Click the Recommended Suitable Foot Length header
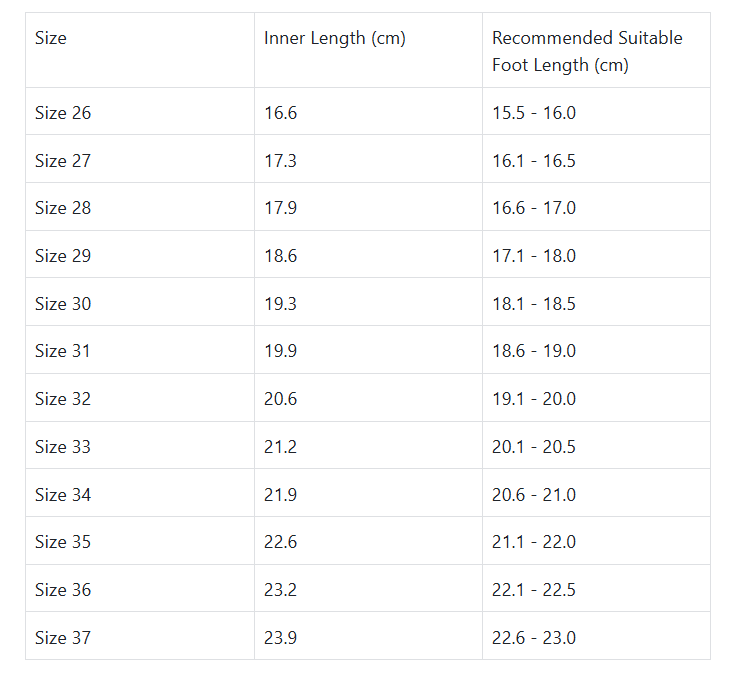The width and height of the screenshot is (729, 673). (x=587, y=51)
